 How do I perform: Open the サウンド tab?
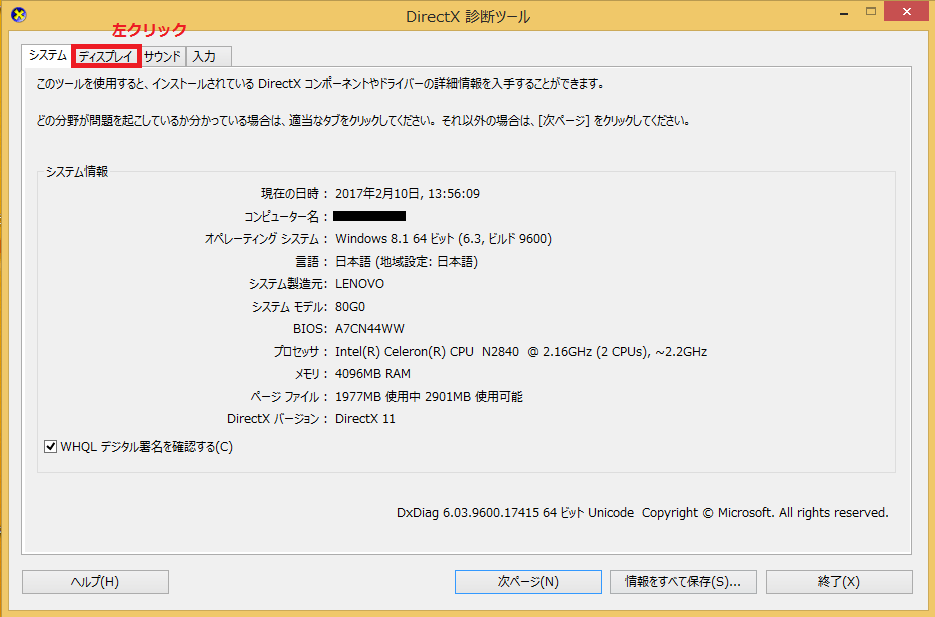[162, 57]
